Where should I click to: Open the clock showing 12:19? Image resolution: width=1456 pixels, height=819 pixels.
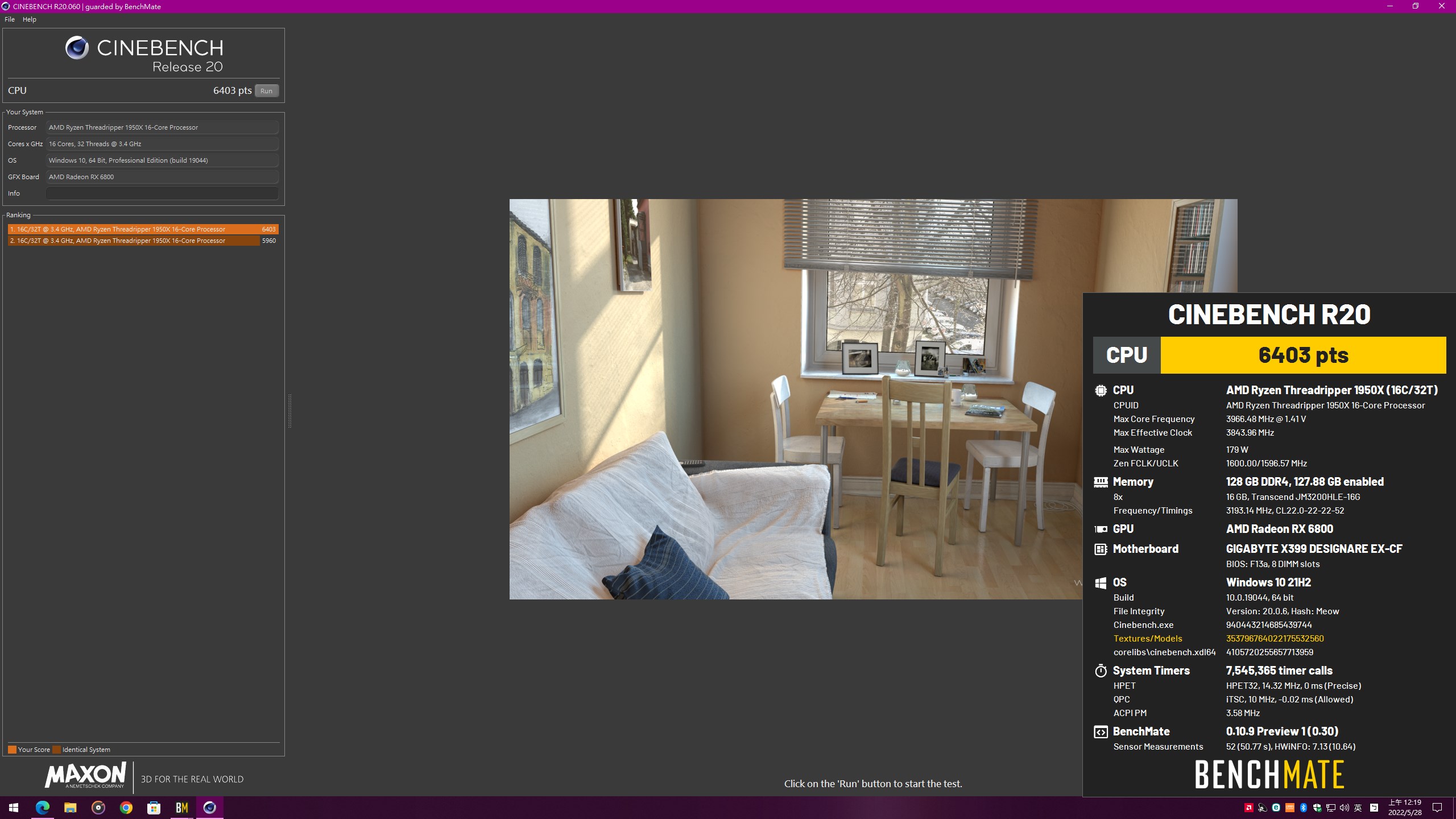click(x=1405, y=808)
